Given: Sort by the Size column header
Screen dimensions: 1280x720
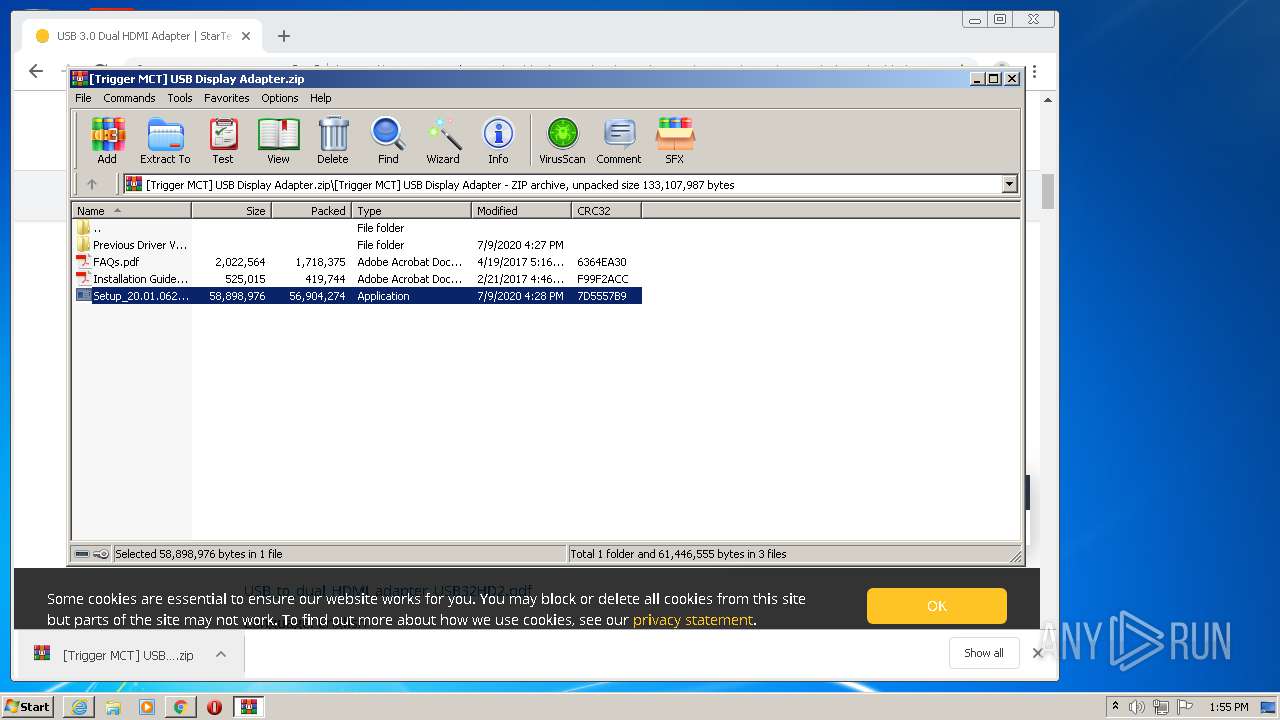Looking at the screenshot, I should click(232, 210).
